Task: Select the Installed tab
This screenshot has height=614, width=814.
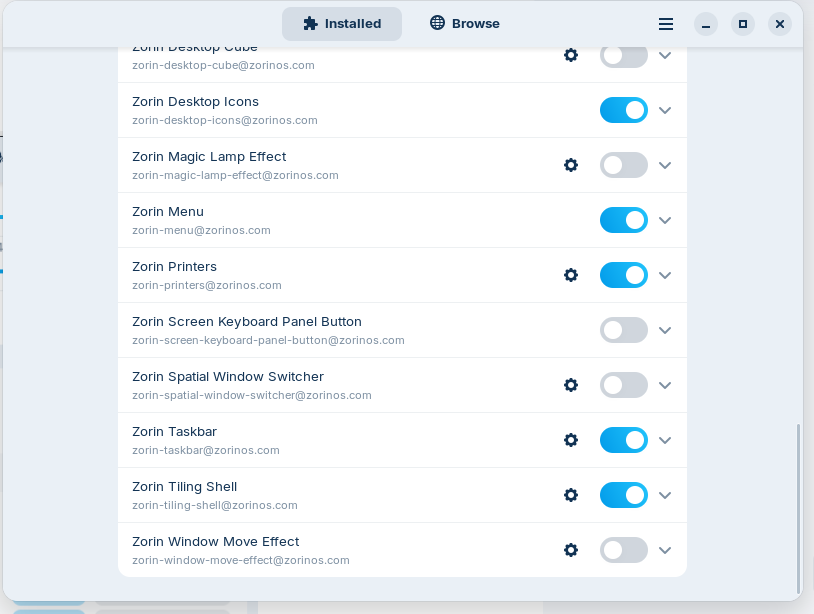Action: click(x=342, y=24)
